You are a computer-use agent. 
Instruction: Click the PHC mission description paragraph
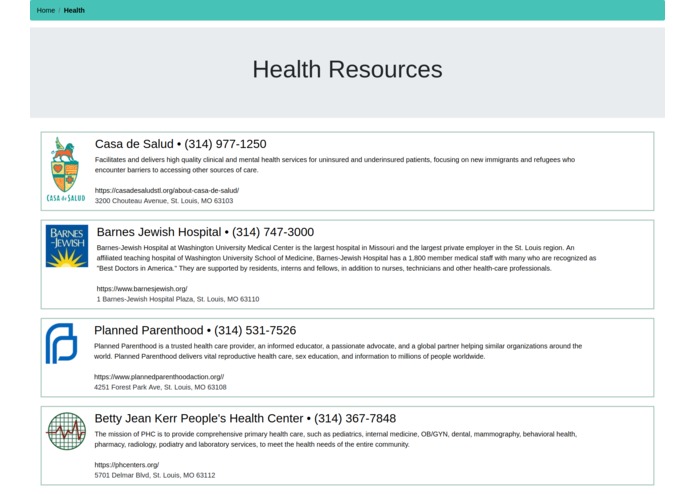point(336,440)
